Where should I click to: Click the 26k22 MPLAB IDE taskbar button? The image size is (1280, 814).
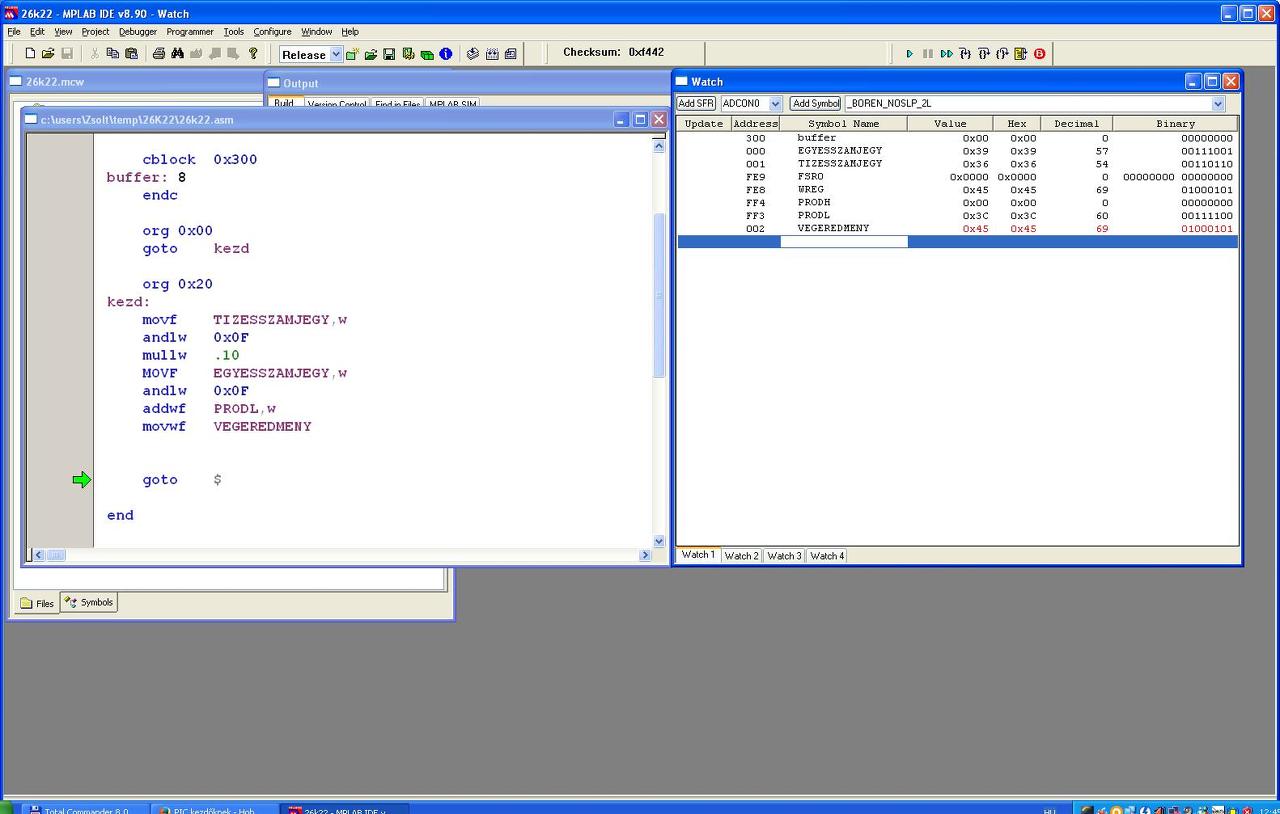(x=343, y=809)
